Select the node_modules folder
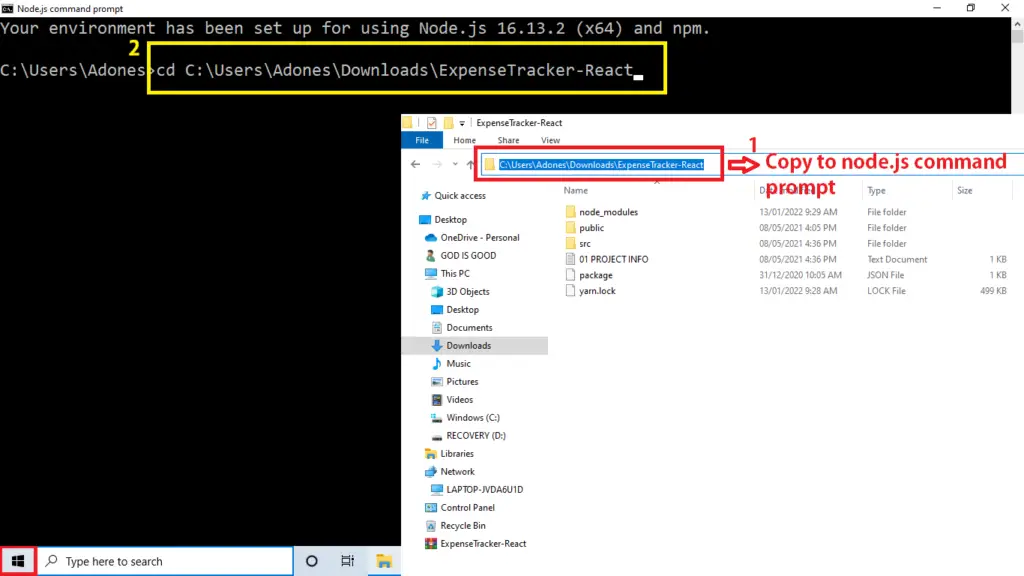 pos(608,212)
